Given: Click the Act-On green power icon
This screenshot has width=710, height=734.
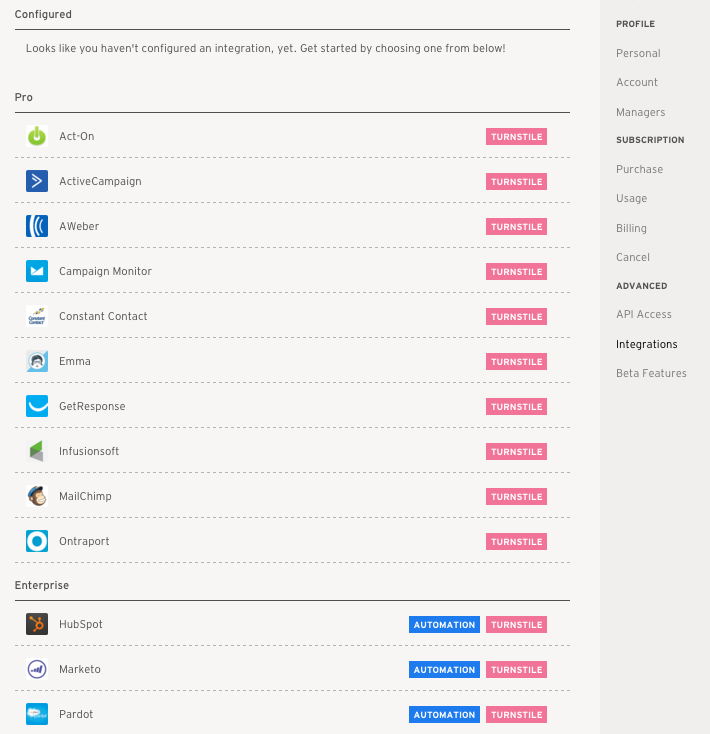Looking at the screenshot, I should (x=37, y=136).
